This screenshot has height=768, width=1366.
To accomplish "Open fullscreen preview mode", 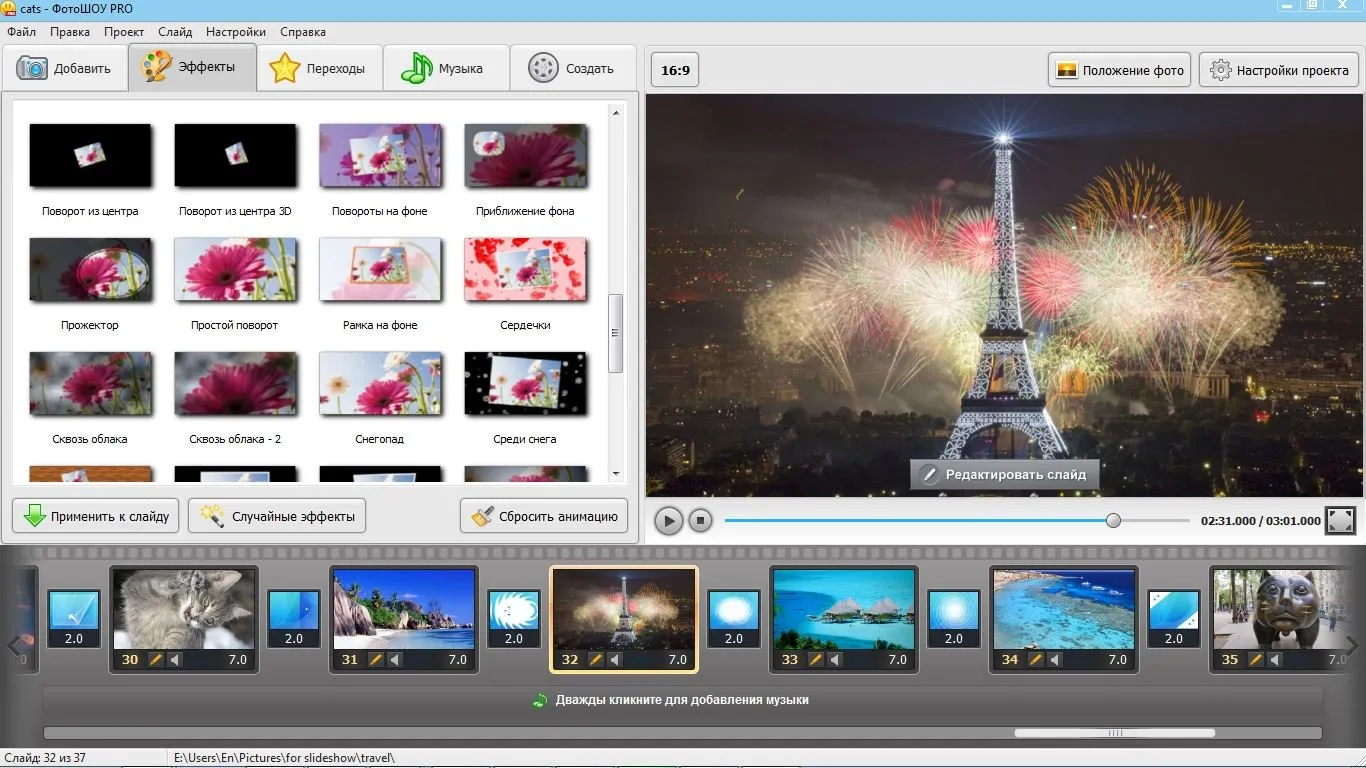I will point(1340,520).
